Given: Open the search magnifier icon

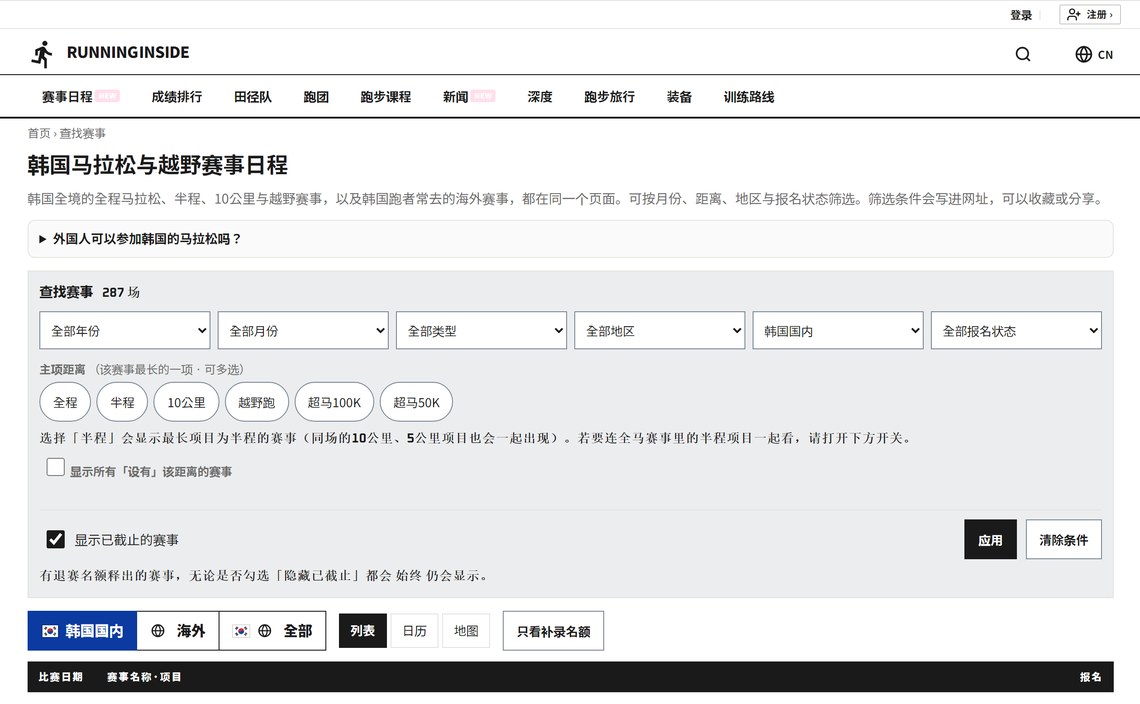Looking at the screenshot, I should pyautogui.click(x=1022, y=54).
